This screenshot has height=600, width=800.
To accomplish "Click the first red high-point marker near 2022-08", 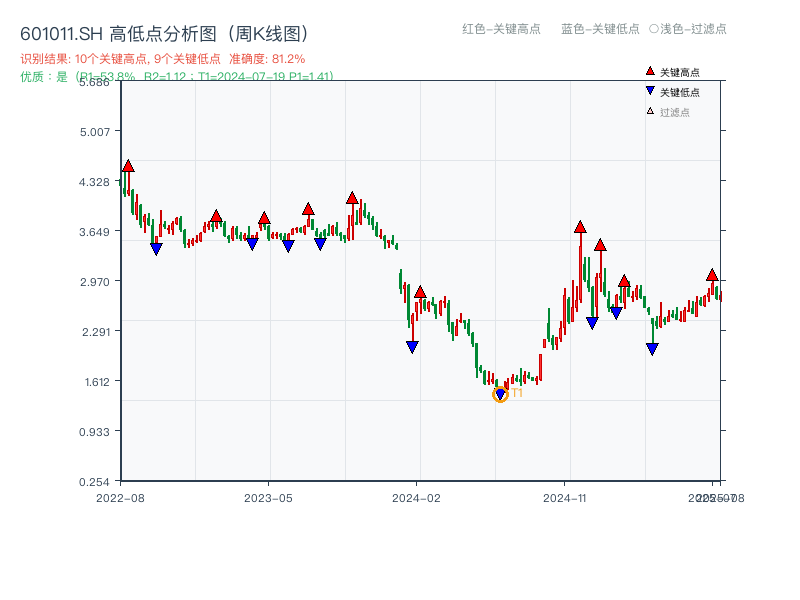I will click(x=127, y=167).
